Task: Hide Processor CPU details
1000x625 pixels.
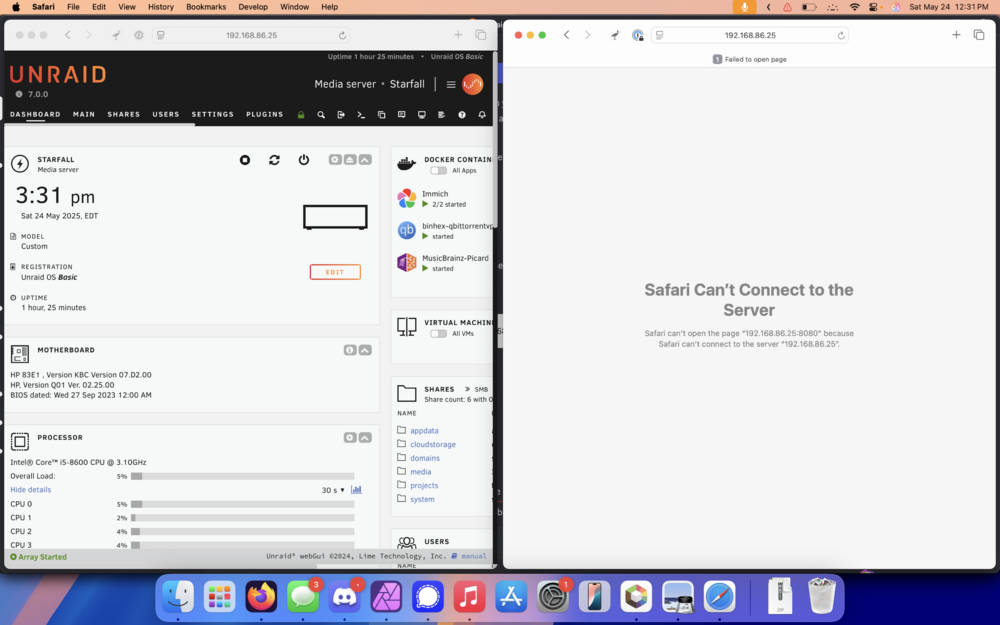Action: (31, 490)
